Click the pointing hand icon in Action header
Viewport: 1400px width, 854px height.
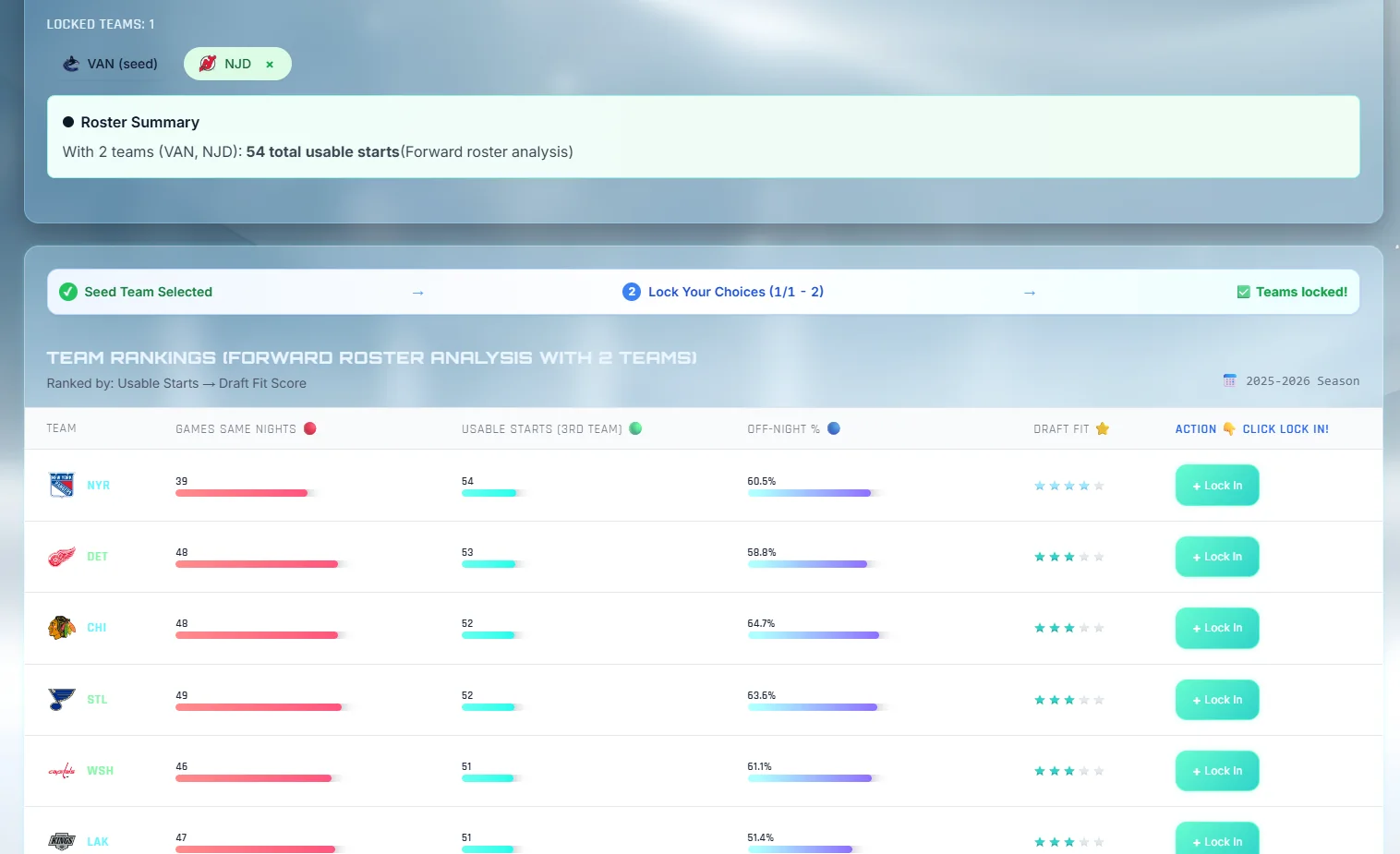1229,428
